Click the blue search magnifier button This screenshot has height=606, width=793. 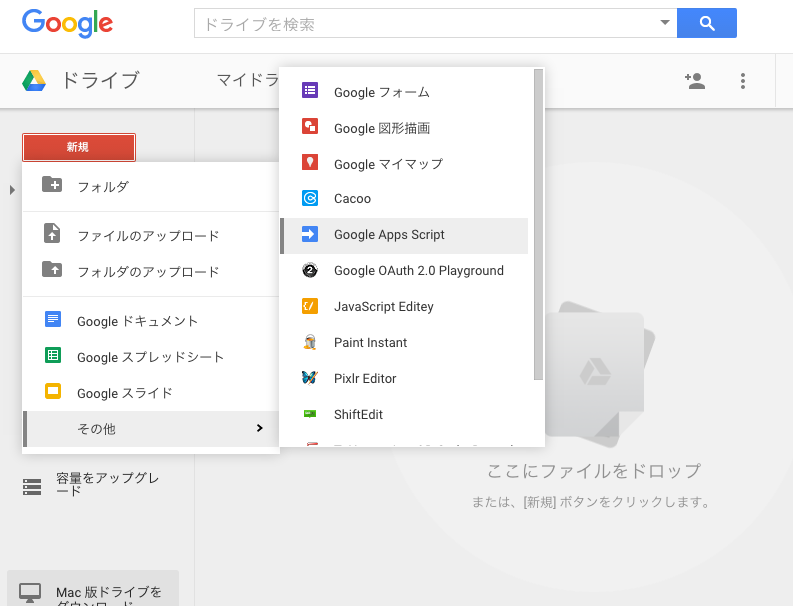707,23
